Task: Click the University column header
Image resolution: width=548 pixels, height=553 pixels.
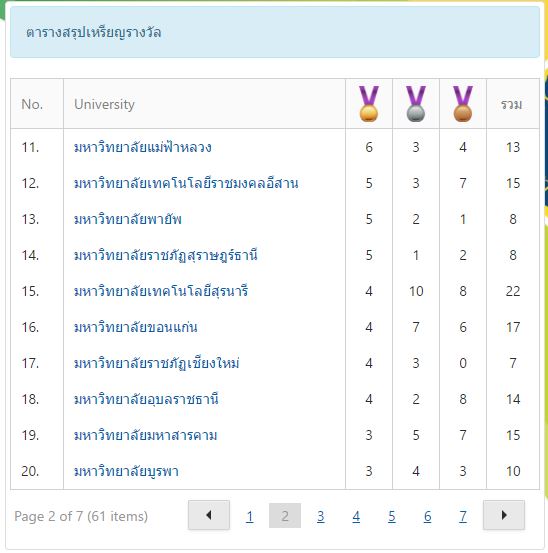Action: (x=104, y=104)
